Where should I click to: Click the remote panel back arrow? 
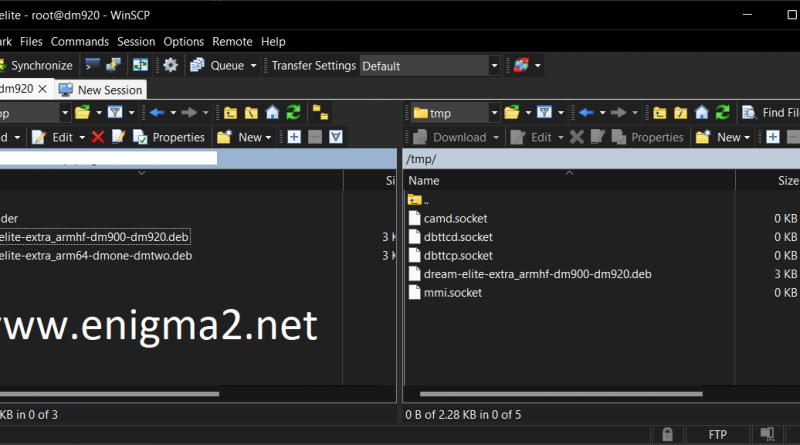coord(586,112)
